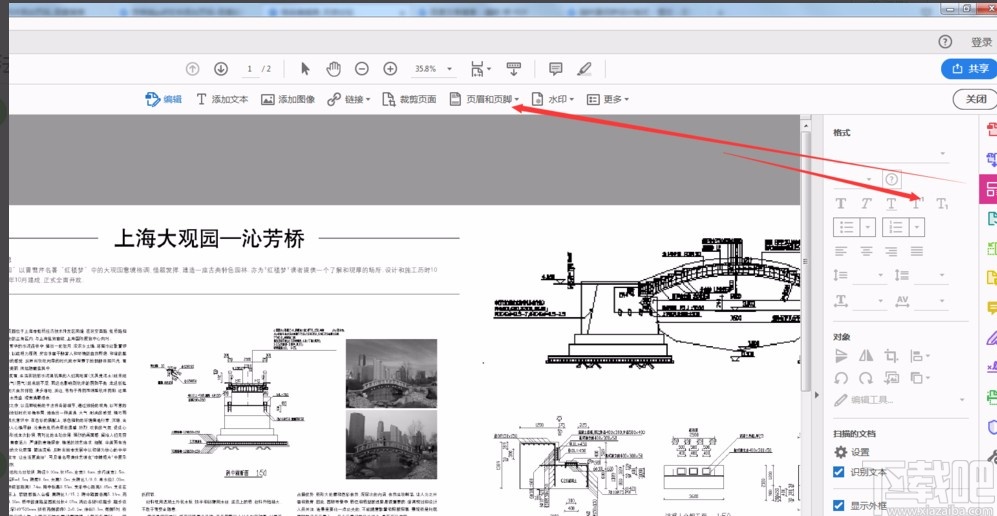997x516 pixels.
Task: Go to previous page with up arrow
Action: click(x=193, y=69)
